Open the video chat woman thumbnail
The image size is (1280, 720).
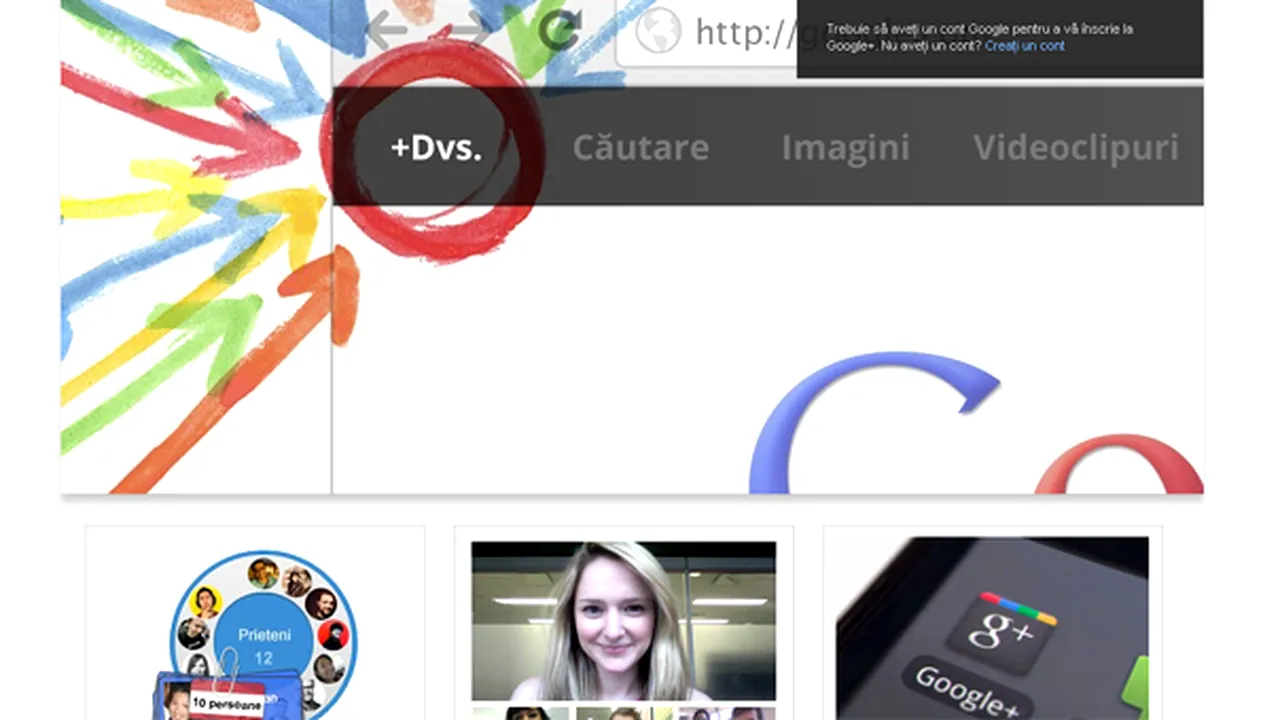623,623
